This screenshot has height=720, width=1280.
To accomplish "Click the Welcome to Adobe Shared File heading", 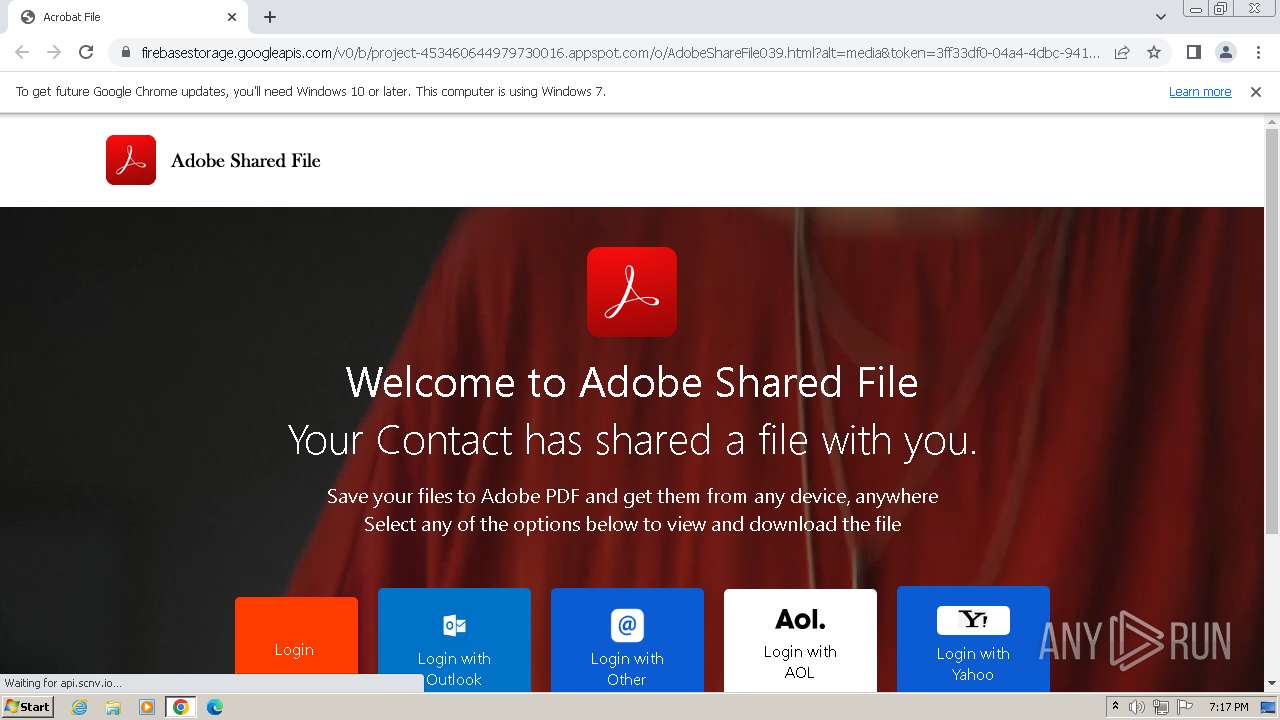I will pos(632,382).
